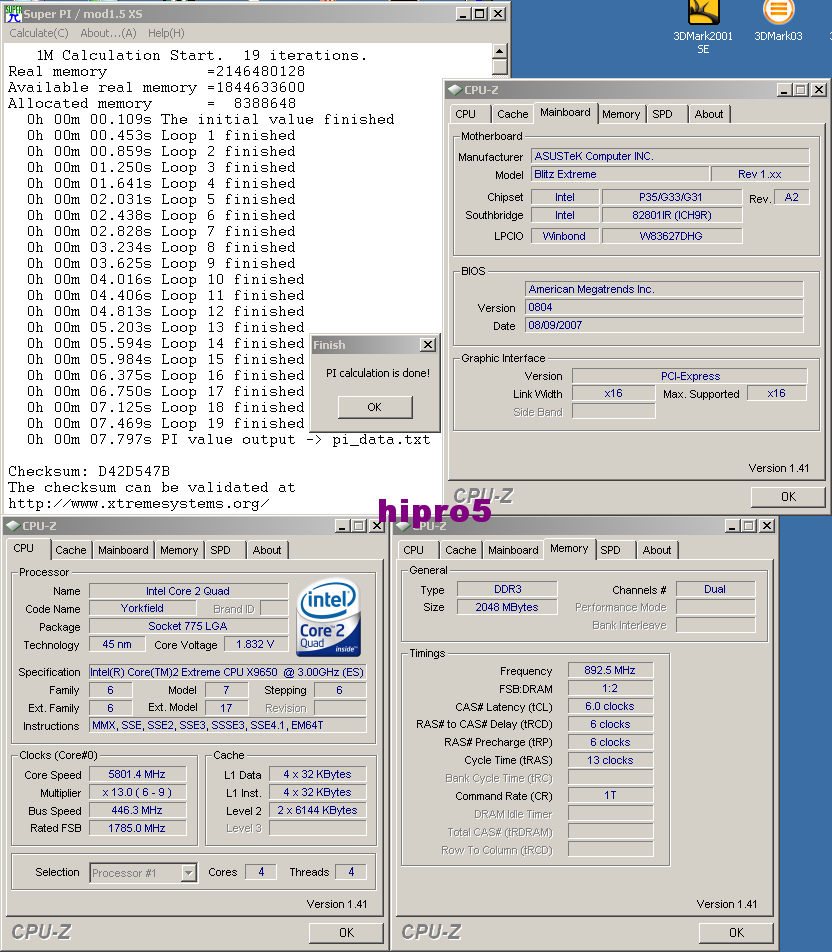The width and height of the screenshot is (832, 952).
Task: Click the multiplier value x 13.0 (6 - 9)
Action: coord(137,792)
